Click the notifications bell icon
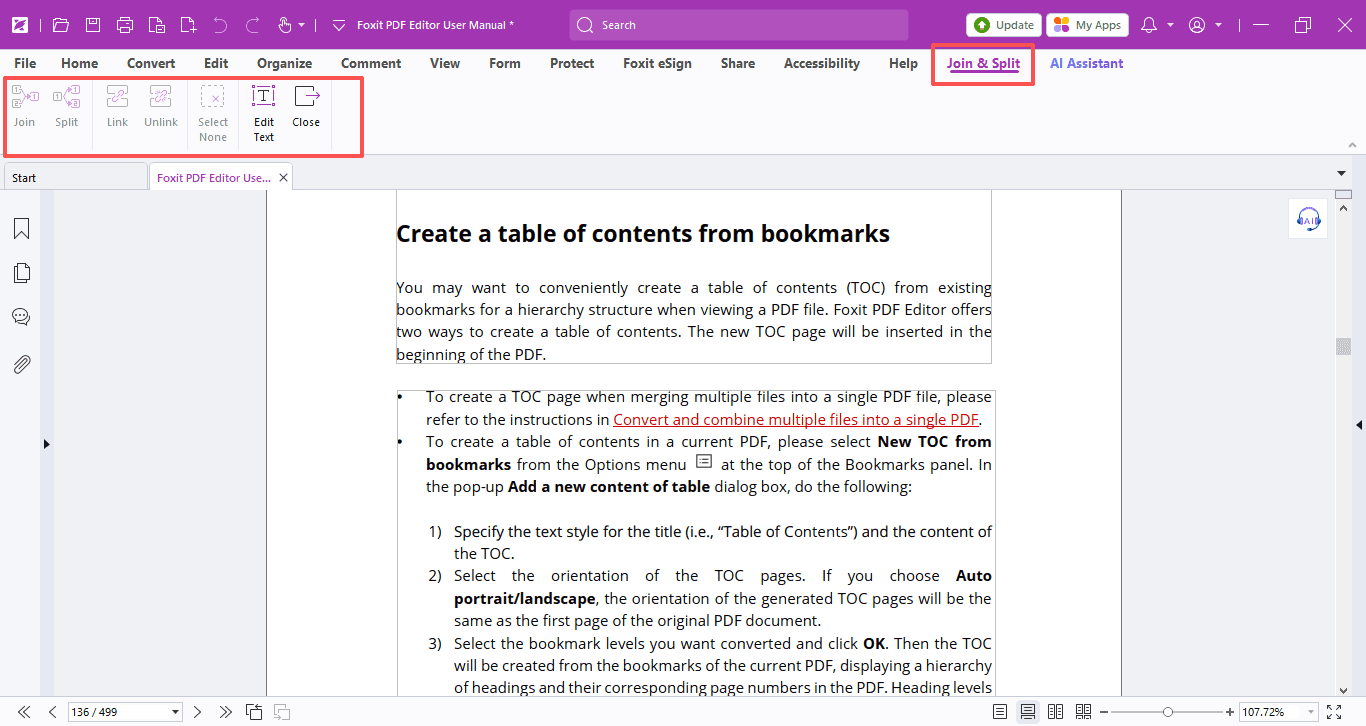 (1149, 25)
